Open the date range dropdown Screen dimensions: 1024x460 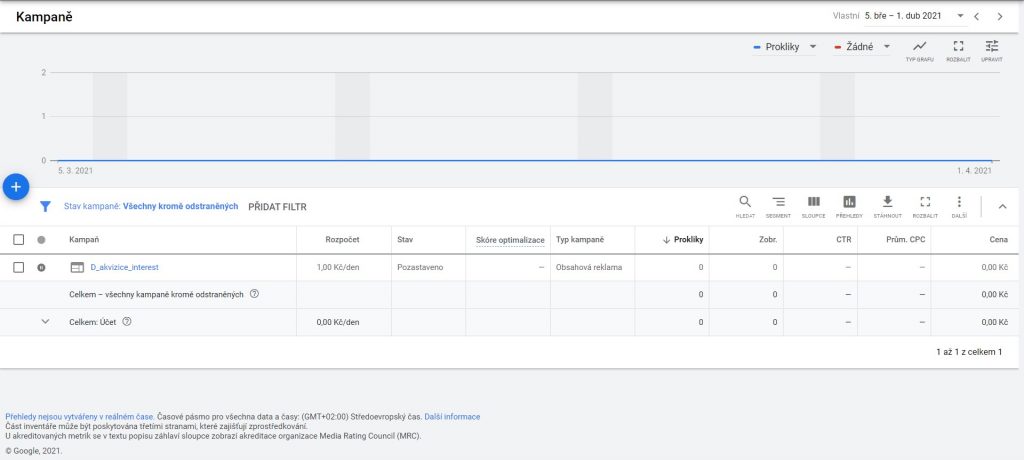(x=959, y=16)
